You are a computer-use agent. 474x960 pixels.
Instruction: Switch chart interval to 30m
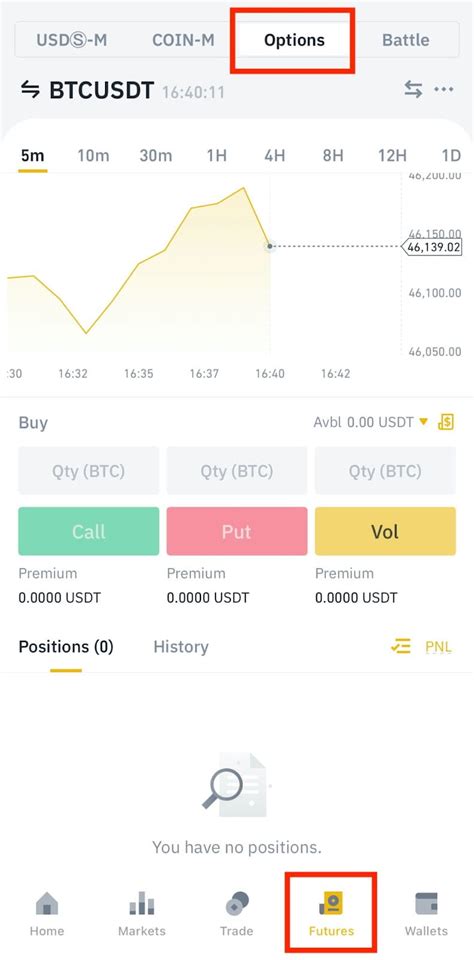(x=156, y=156)
